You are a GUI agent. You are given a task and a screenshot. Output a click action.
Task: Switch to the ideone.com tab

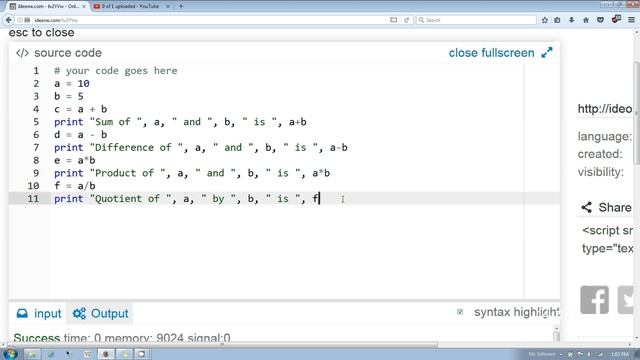[48, 6]
